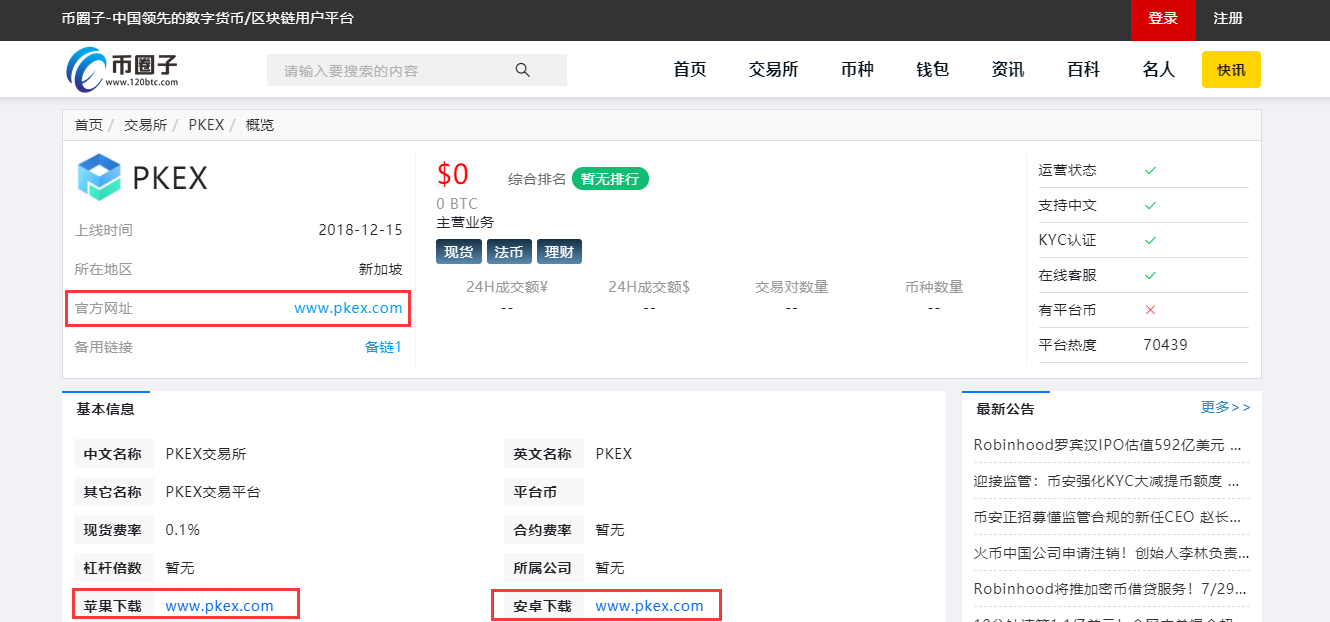Click the green check beside KYC认证
This screenshot has width=1330, height=622.
pos(1150,240)
